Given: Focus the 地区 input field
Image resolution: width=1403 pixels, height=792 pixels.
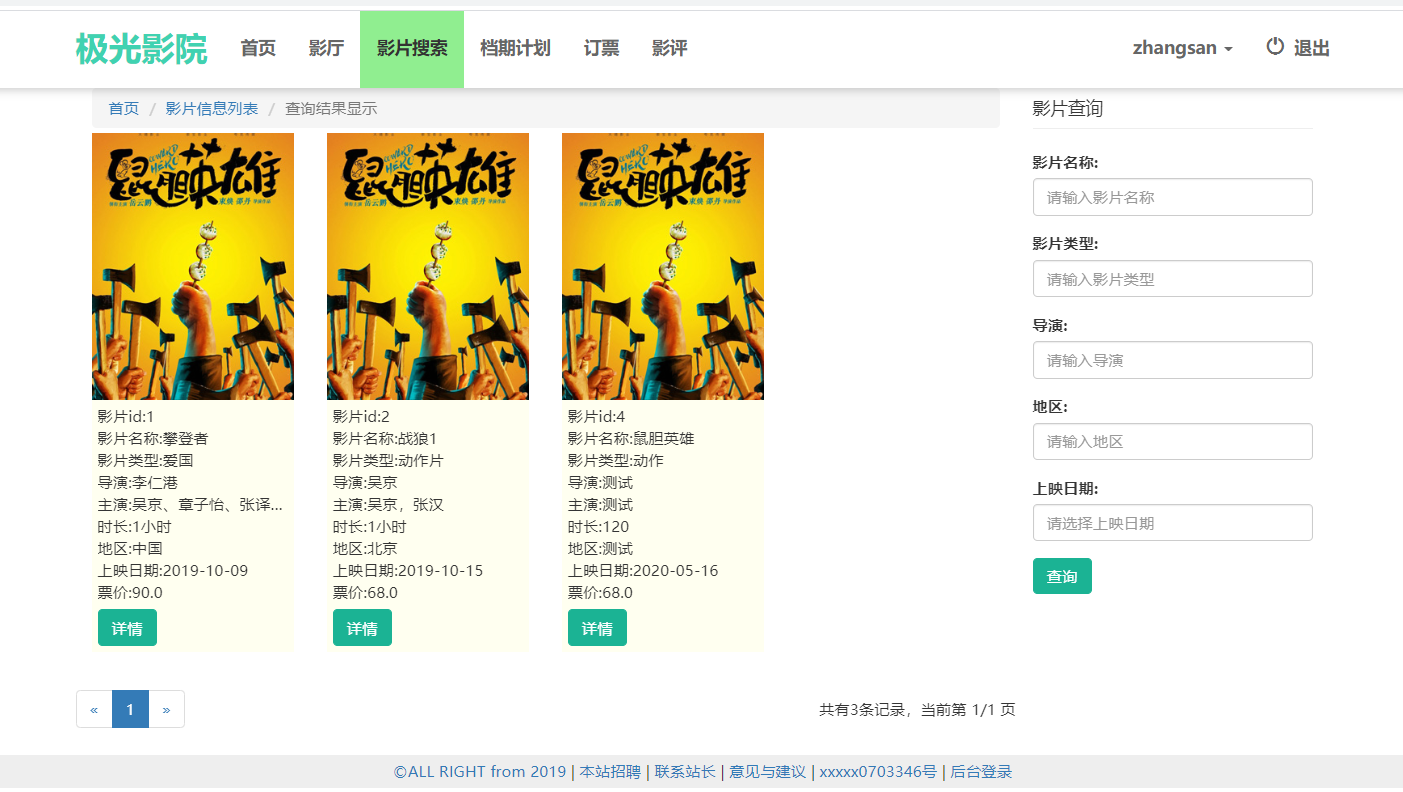Looking at the screenshot, I should (x=1172, y=441).
